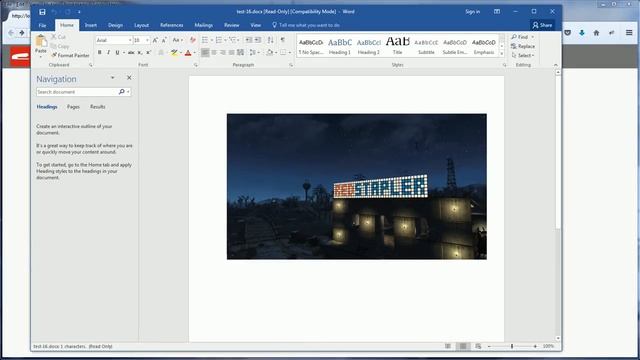Click the Center alignment icon
Screen dimensions: 640x360
(x=214, y=53)
